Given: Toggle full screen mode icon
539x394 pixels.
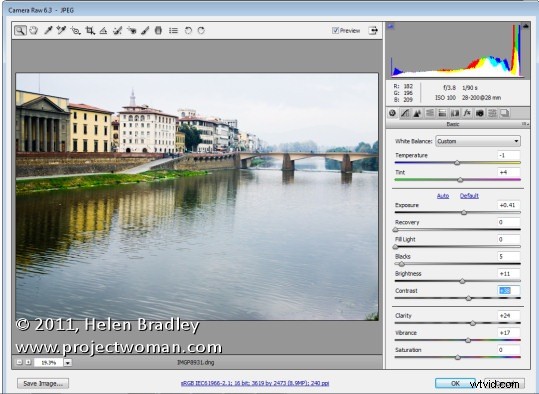Looking at the screenshot, I should (x=373, y=31).
